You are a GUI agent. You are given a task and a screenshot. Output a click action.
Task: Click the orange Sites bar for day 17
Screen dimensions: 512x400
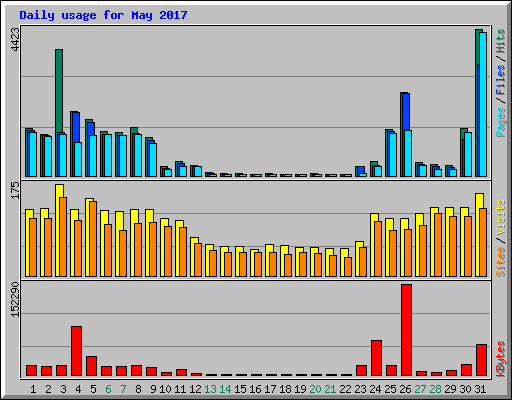(273, 264)
